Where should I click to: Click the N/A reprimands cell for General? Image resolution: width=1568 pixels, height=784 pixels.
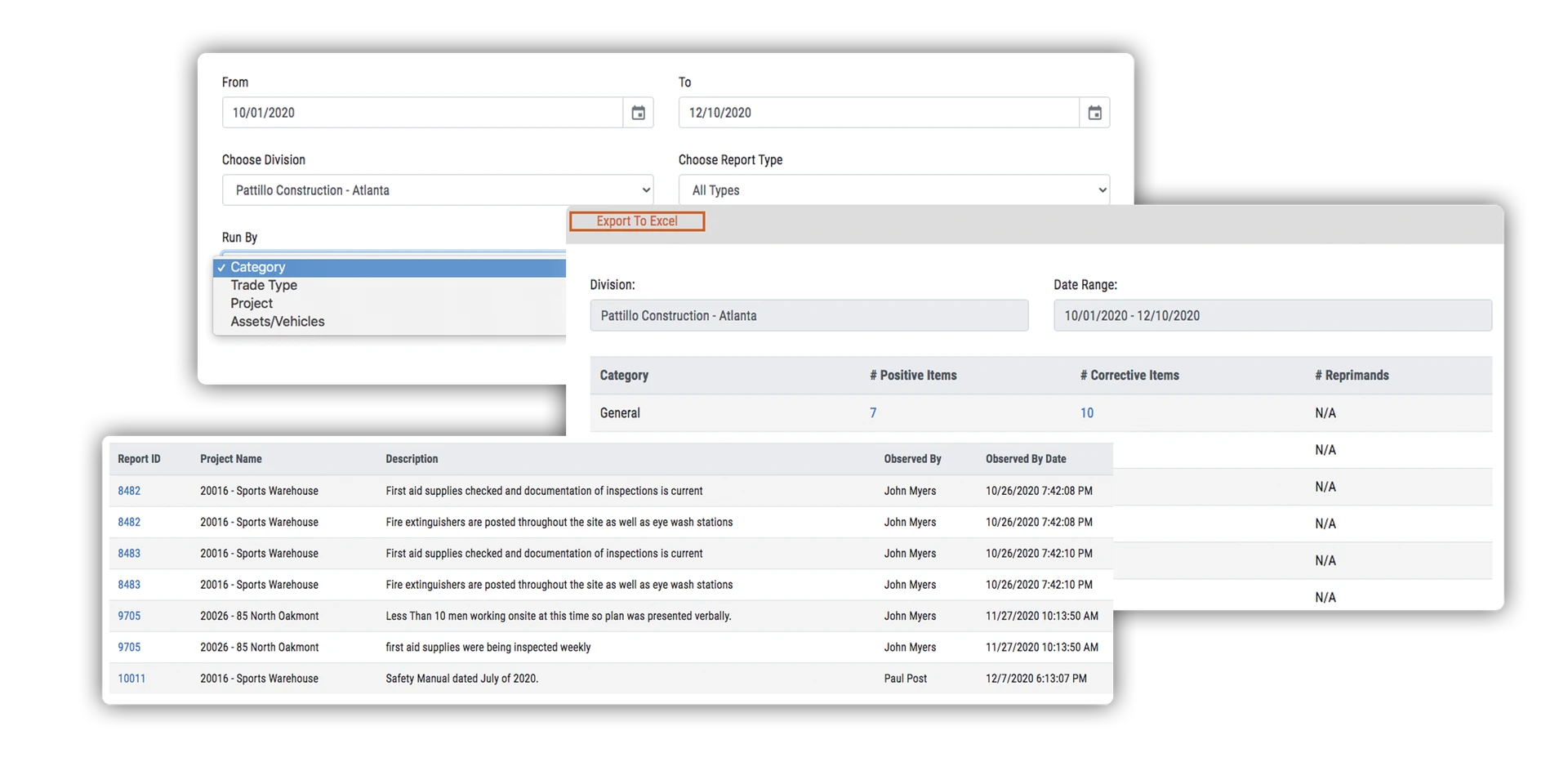1325,413
